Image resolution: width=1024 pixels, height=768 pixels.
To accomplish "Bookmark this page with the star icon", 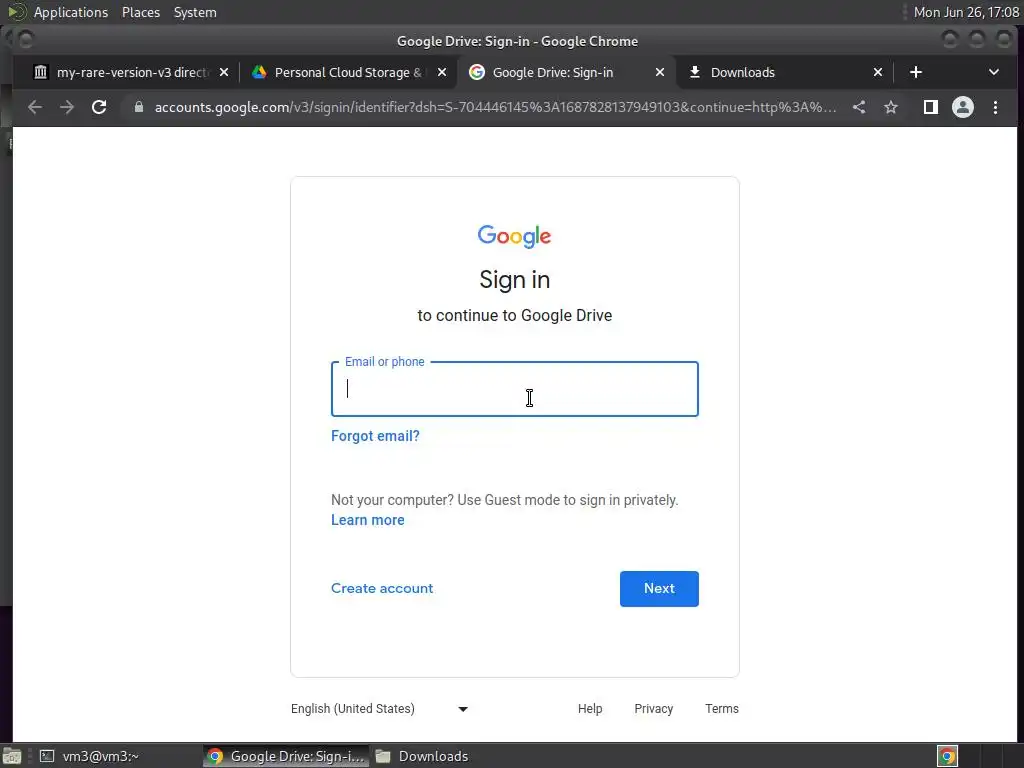I will (x=891, y=107).
